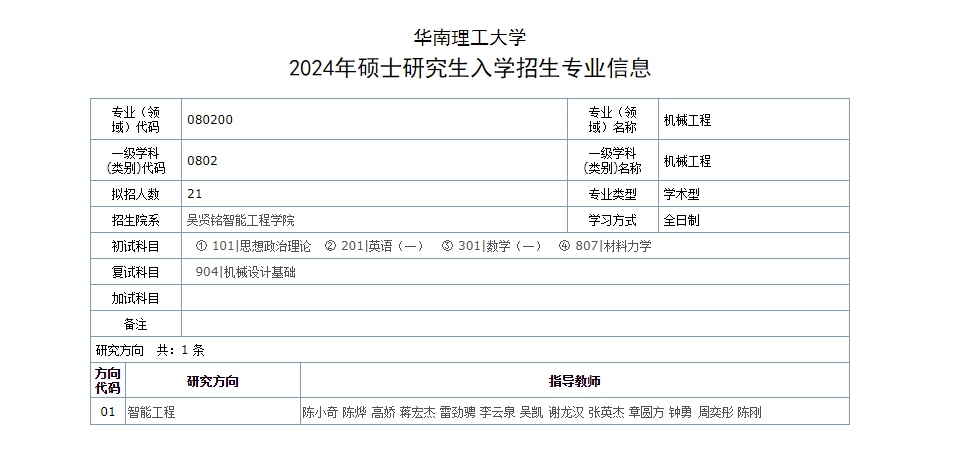
Task: Select 904|机械设计基础 subject
Action: [245, 272]
